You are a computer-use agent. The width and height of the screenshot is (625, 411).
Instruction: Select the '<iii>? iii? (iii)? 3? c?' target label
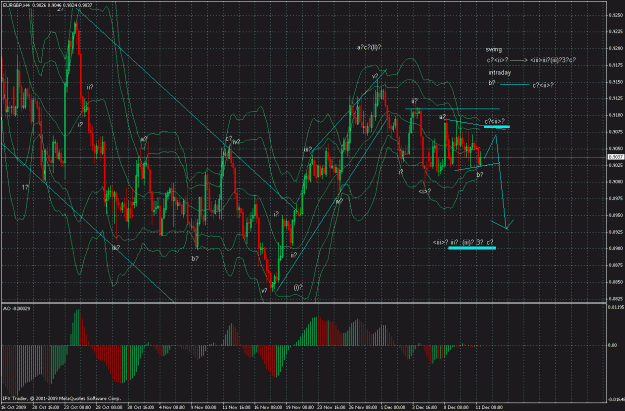[463, 242]
